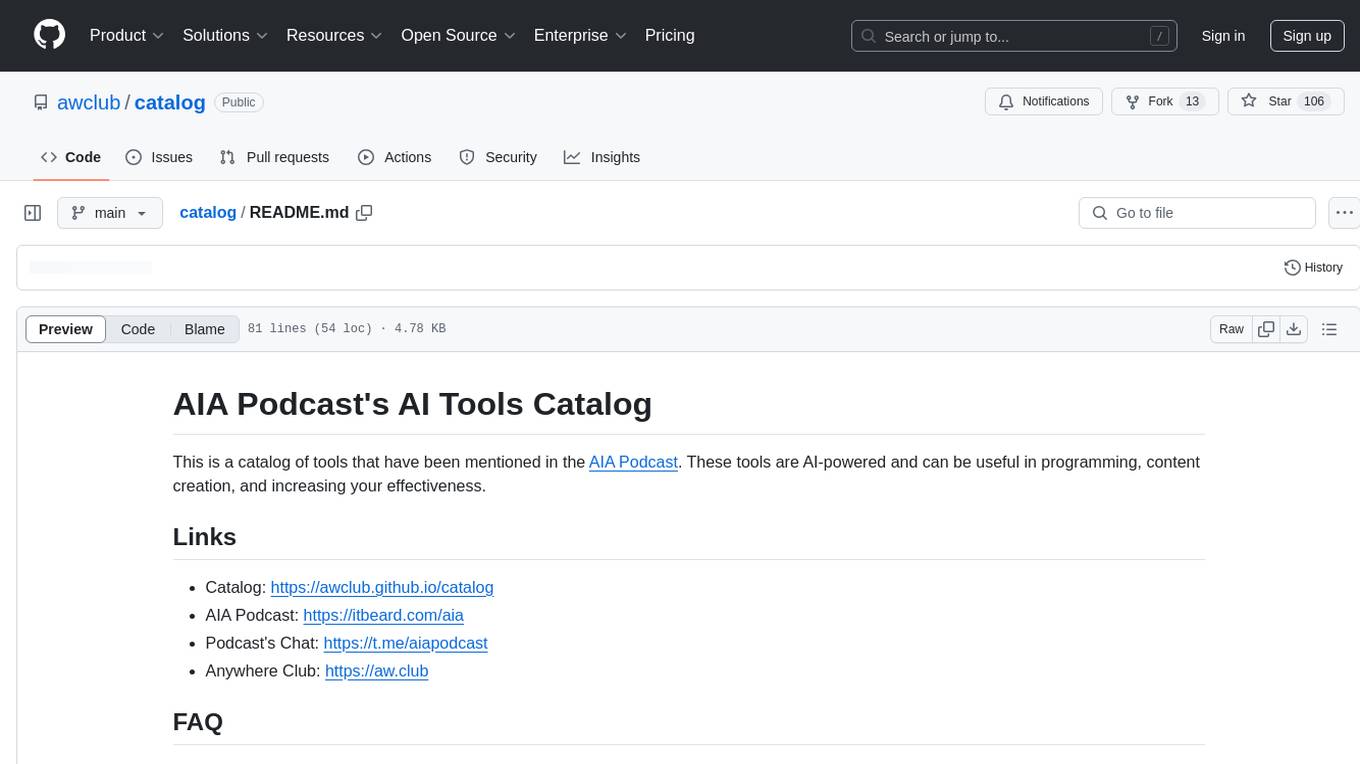Open the Raw file view
Image resolution: width=1360 pixels, height=764 pixels.
1231,329
